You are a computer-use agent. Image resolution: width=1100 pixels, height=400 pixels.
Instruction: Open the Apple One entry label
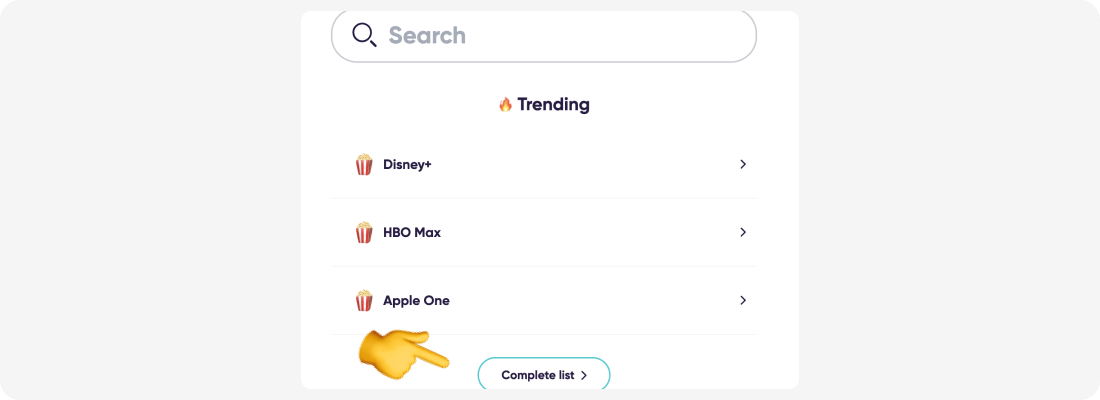(416, 300)
